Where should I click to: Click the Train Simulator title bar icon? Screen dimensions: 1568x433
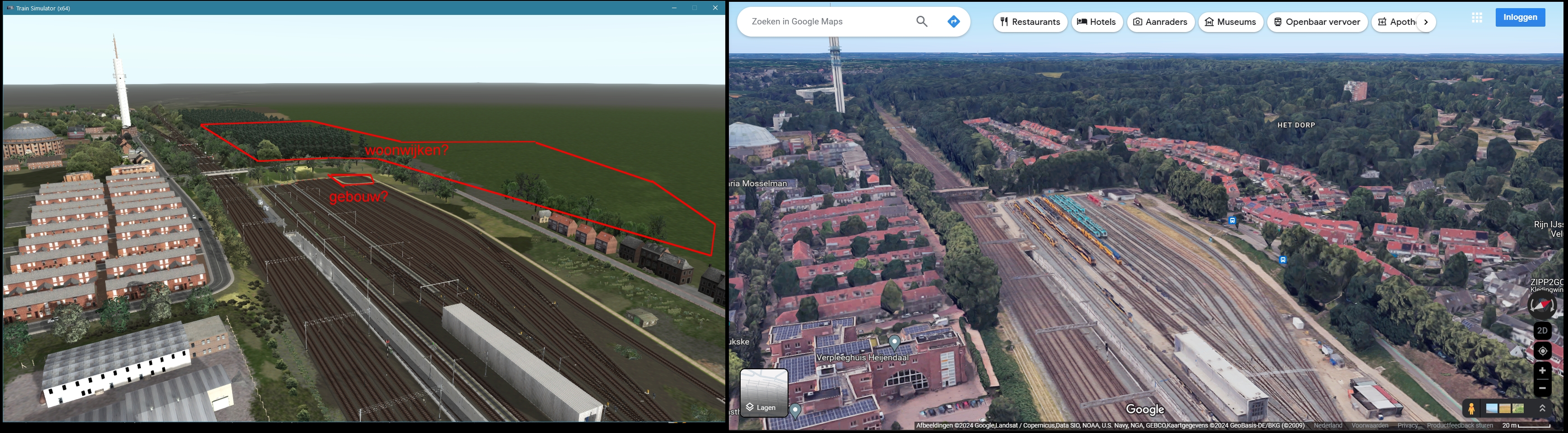pos(10,8)
